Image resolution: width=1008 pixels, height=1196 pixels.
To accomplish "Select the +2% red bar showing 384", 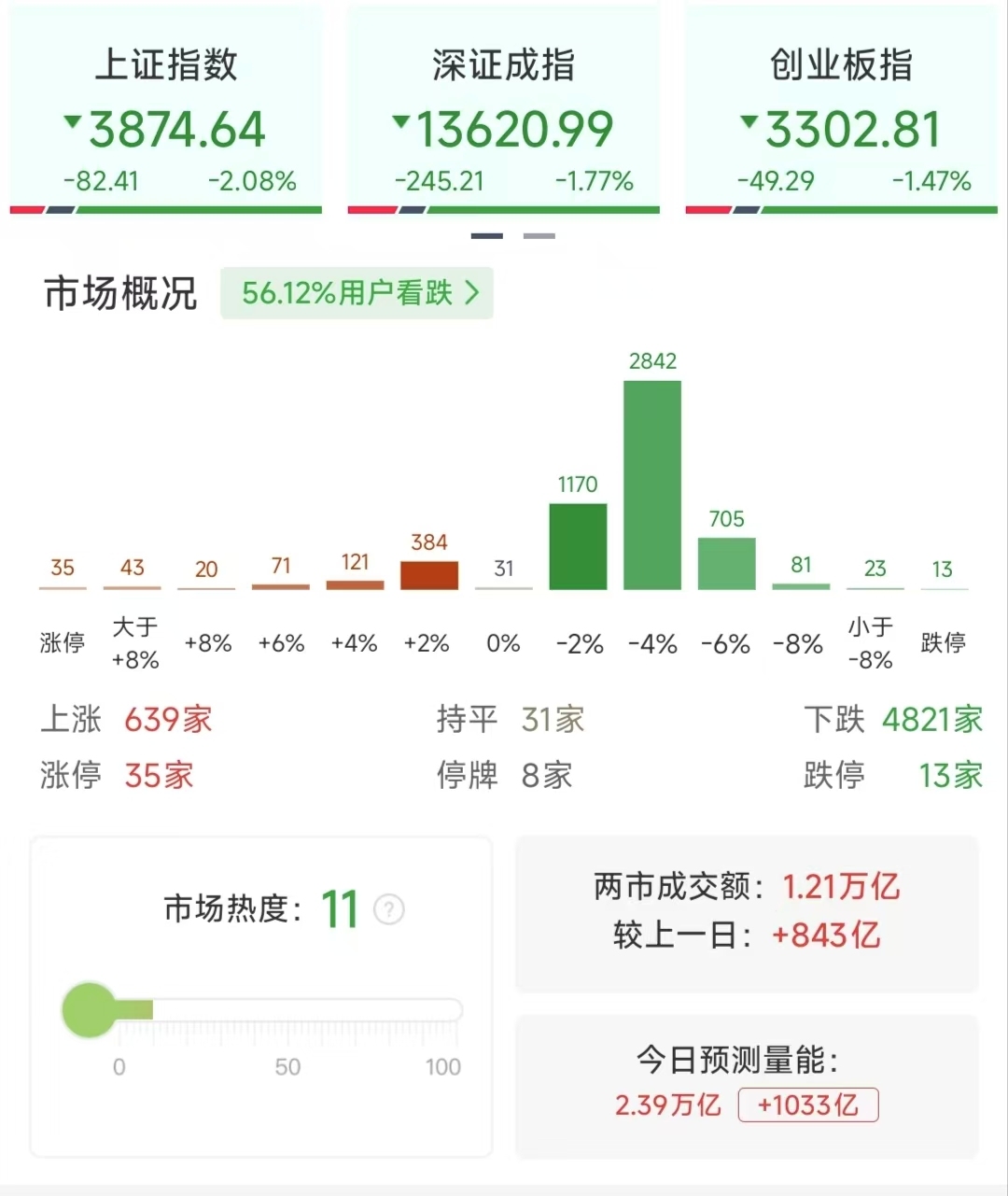I will [429, 575].
